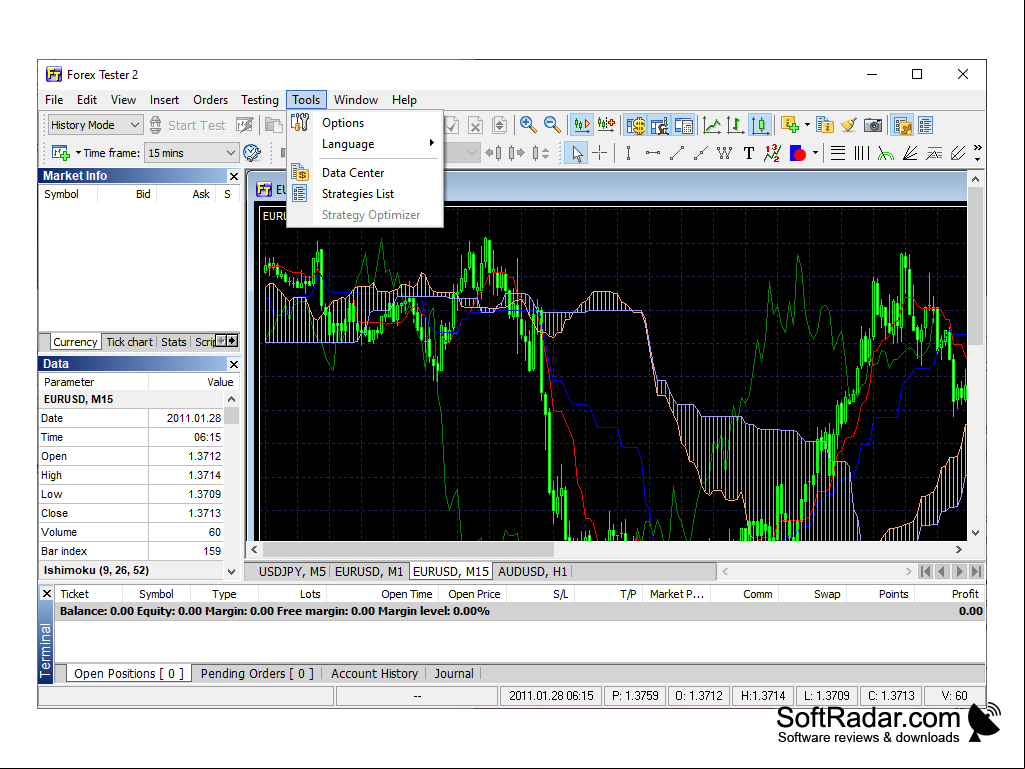Click the Zoom Out magnifier icon
Image resolution: width=1025 pixels, height=769 pixels.
552,124
